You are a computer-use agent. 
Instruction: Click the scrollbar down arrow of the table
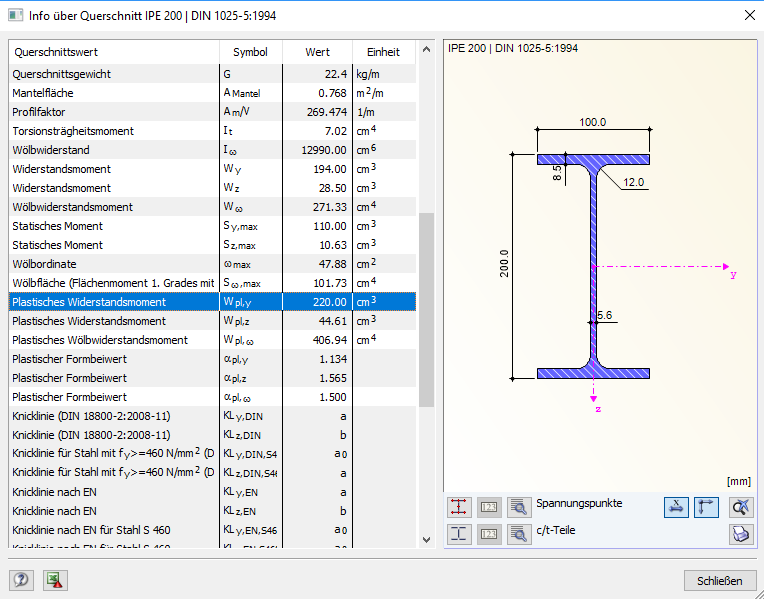click(x=426, y=540)
